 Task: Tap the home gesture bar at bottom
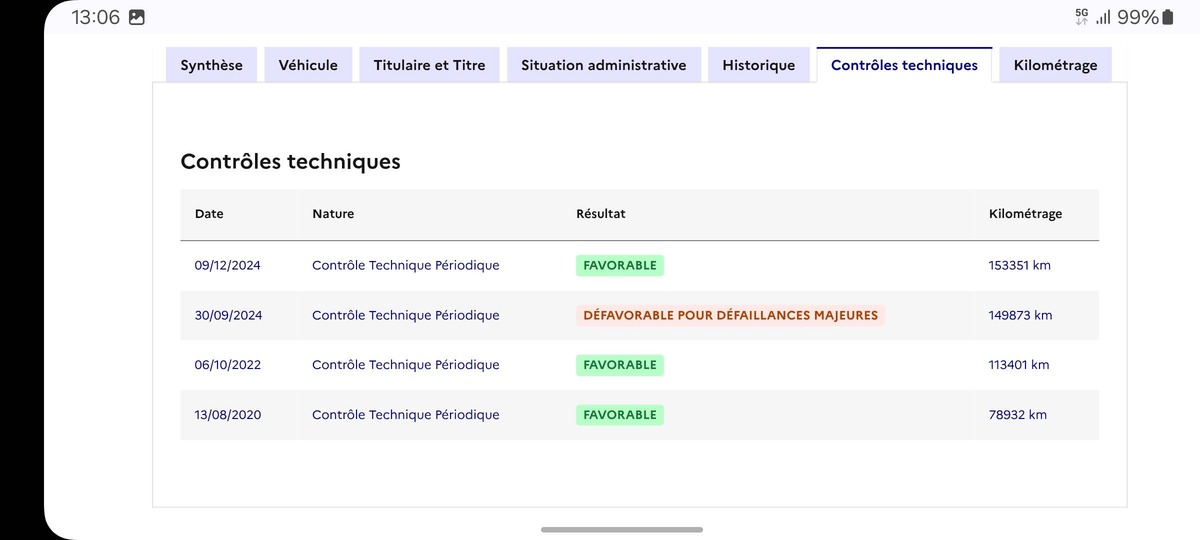(621, 529)
